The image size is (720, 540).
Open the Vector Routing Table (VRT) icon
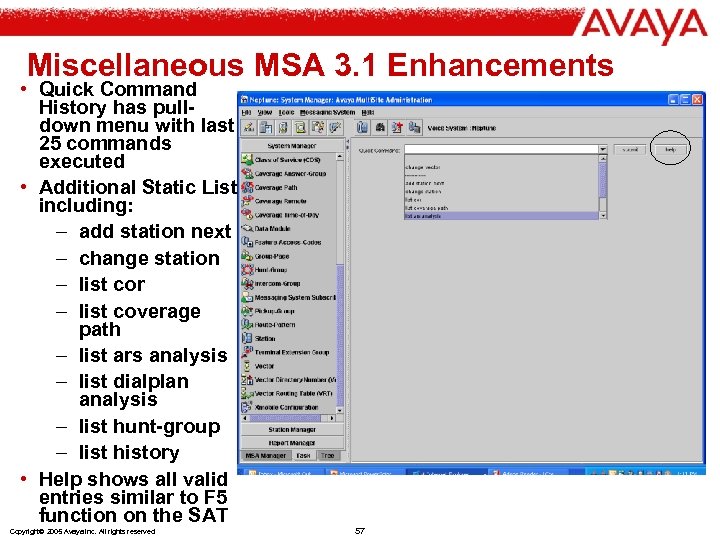click(248, 394)
